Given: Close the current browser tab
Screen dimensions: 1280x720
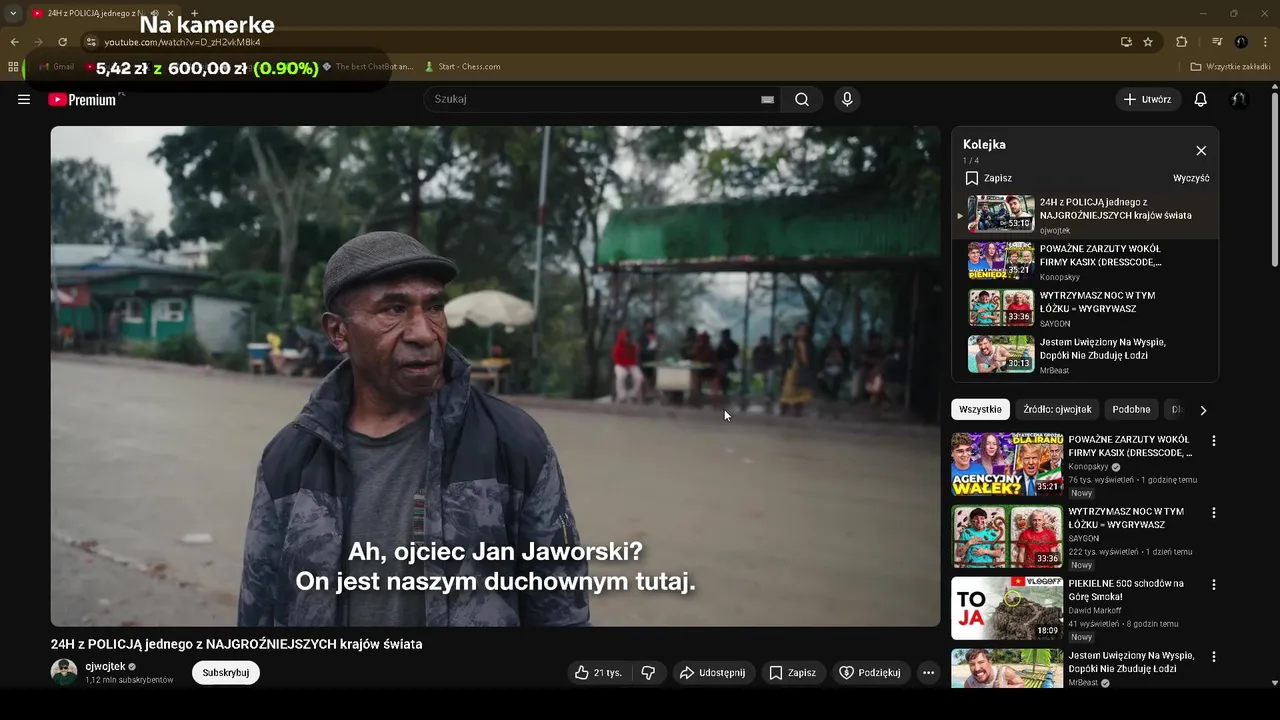Looking at the screenshot, I should (171, 13).
